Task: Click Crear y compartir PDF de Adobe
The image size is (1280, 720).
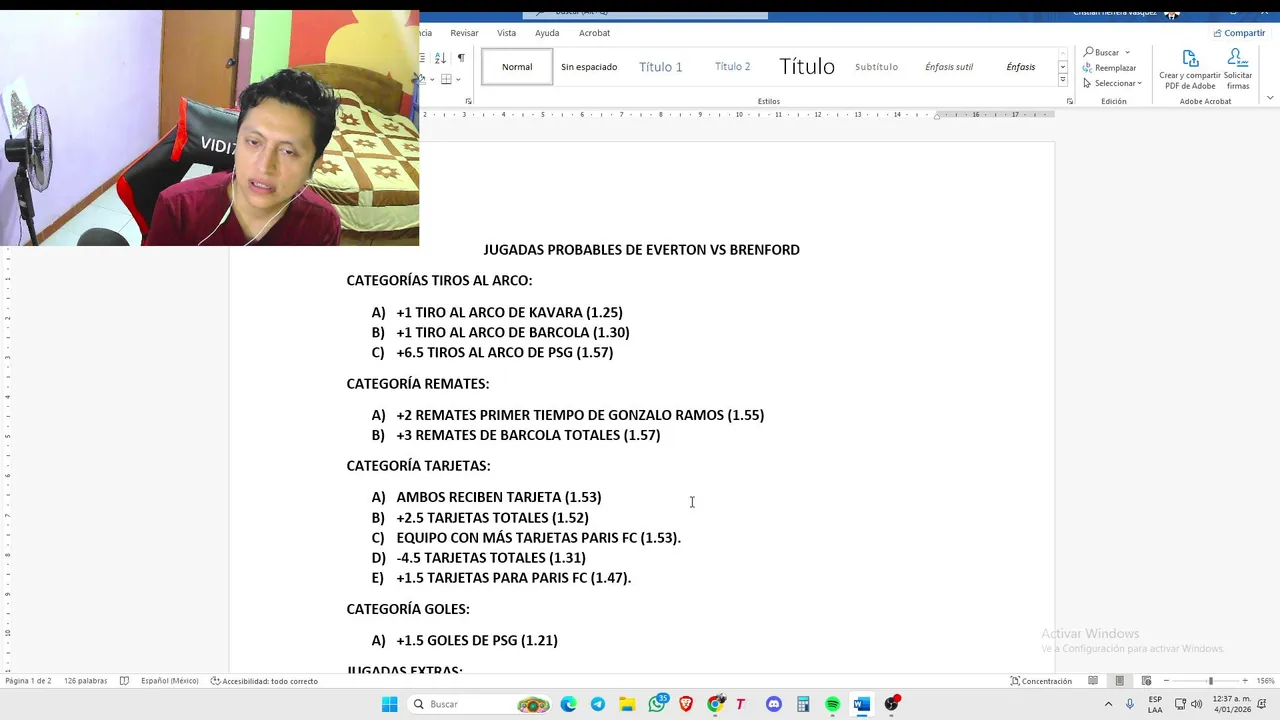Action: [1190, 70]
